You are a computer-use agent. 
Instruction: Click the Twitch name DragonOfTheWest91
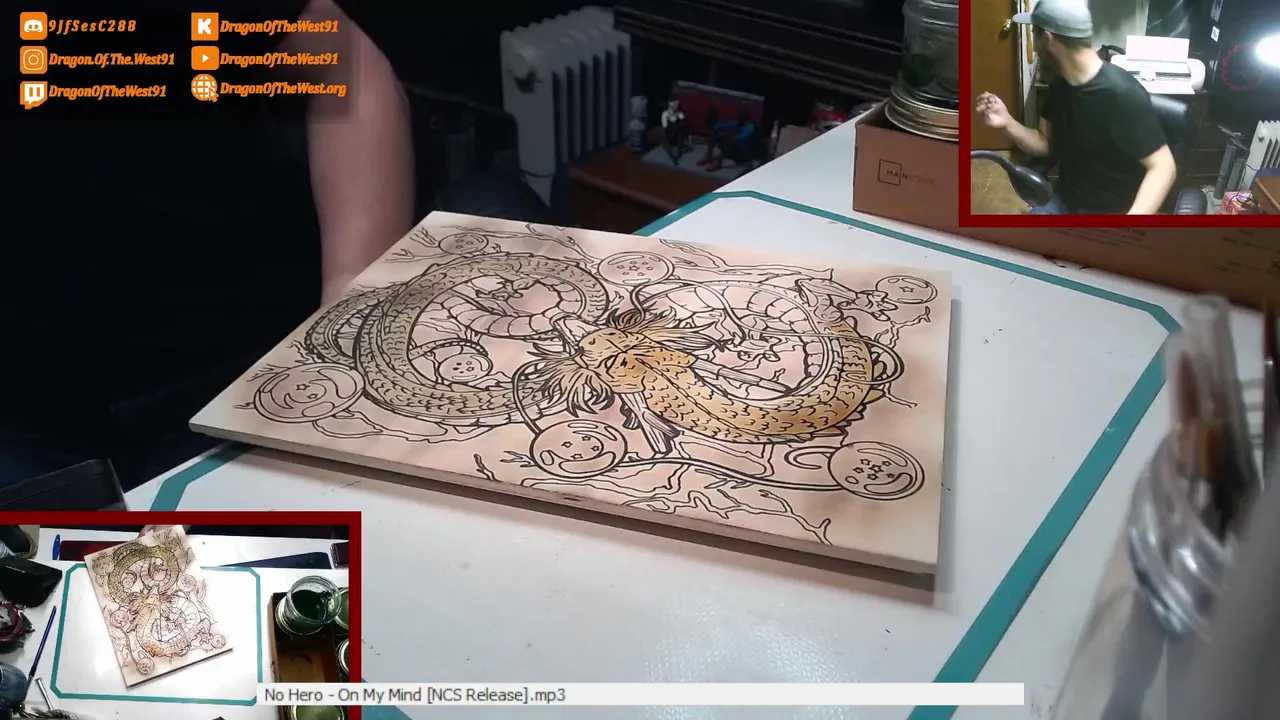point(107,92)
